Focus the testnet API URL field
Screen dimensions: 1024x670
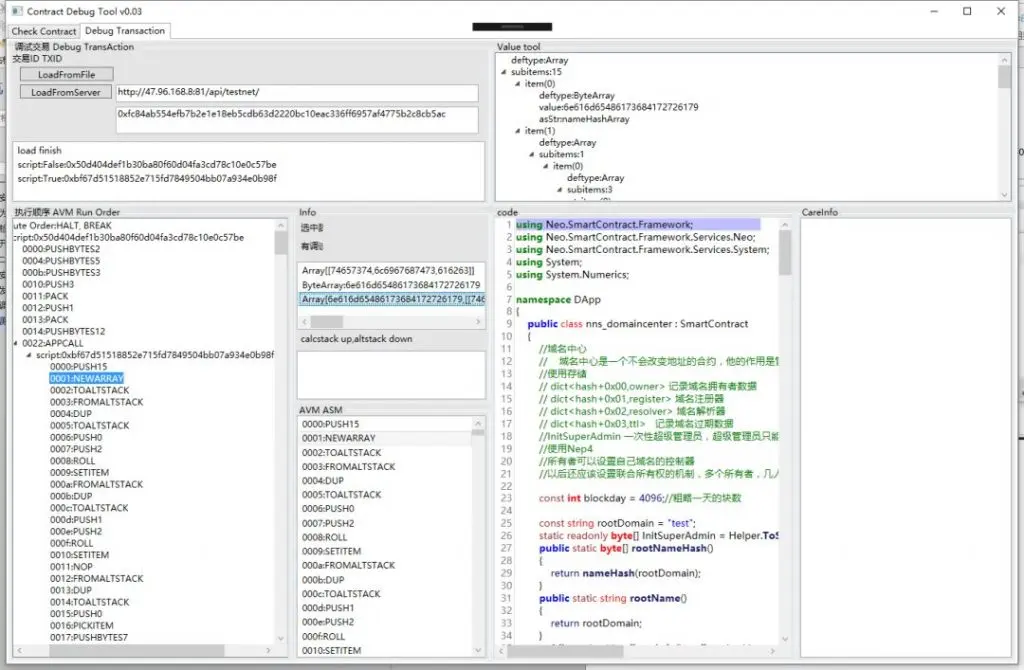[297, 92]
